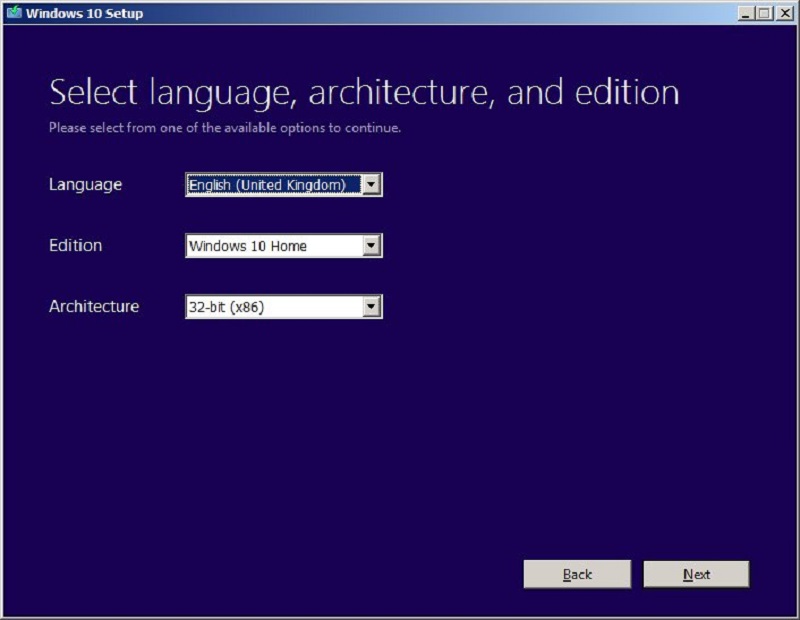Click the Windows 10 Setup title bar icon
This screenshot has width=800, height=620.
click(x=14, y=12)
